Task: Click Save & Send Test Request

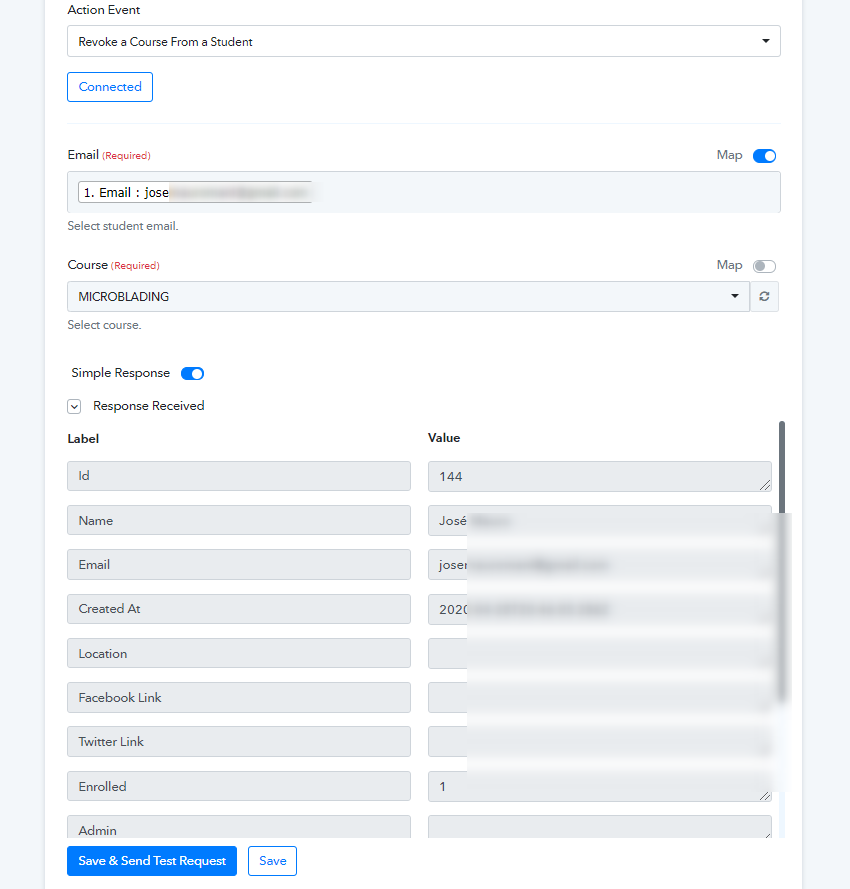Action: pos(152,861)
